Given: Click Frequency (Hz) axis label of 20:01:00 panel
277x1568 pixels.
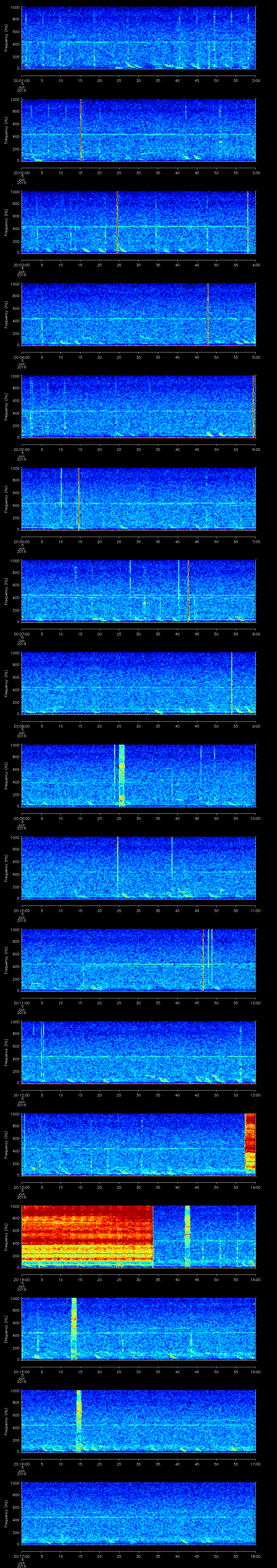Looking at the screenshot, I should click(6, 38).
